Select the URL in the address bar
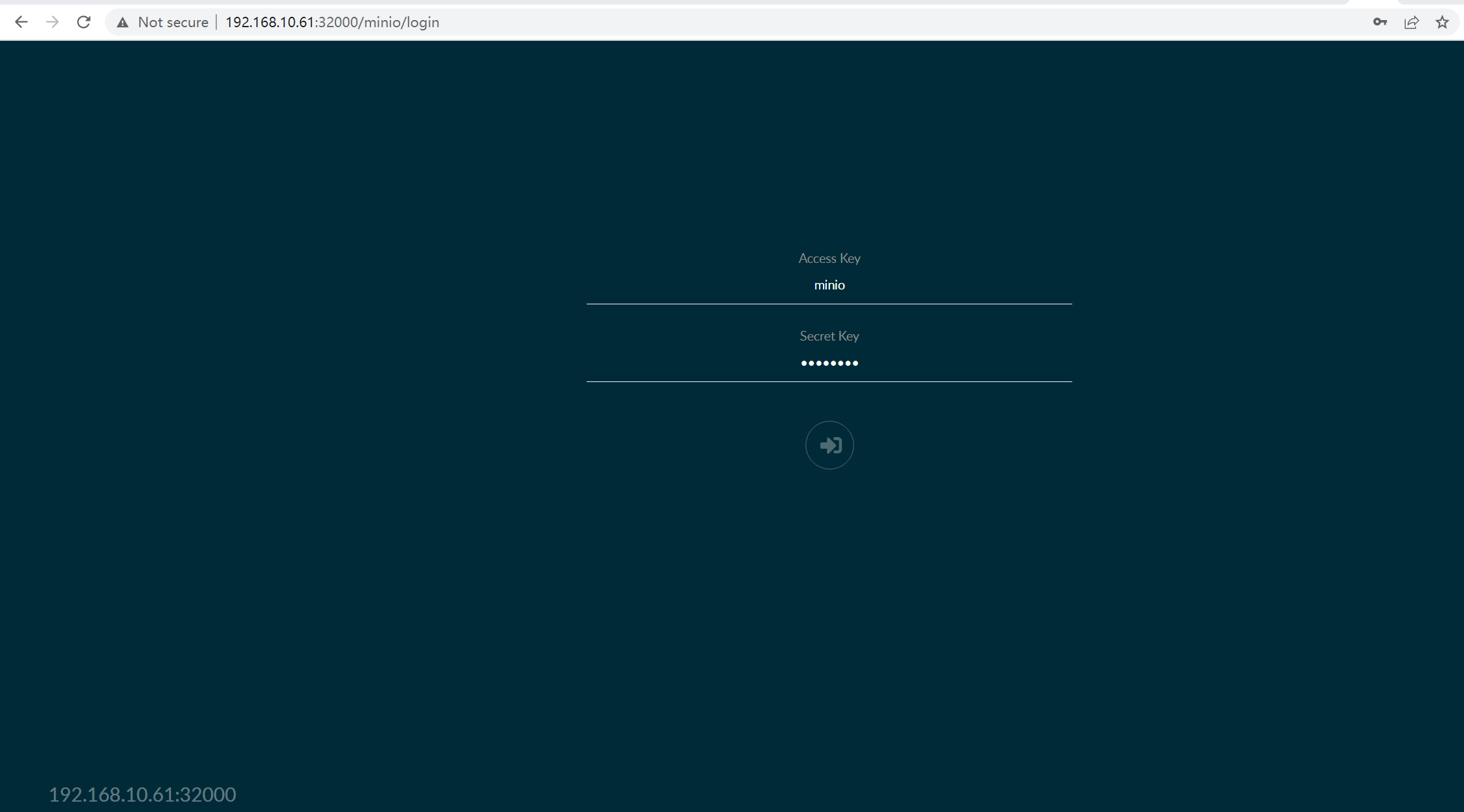The width and height of the screenshot is (1464, 812). 332,22
